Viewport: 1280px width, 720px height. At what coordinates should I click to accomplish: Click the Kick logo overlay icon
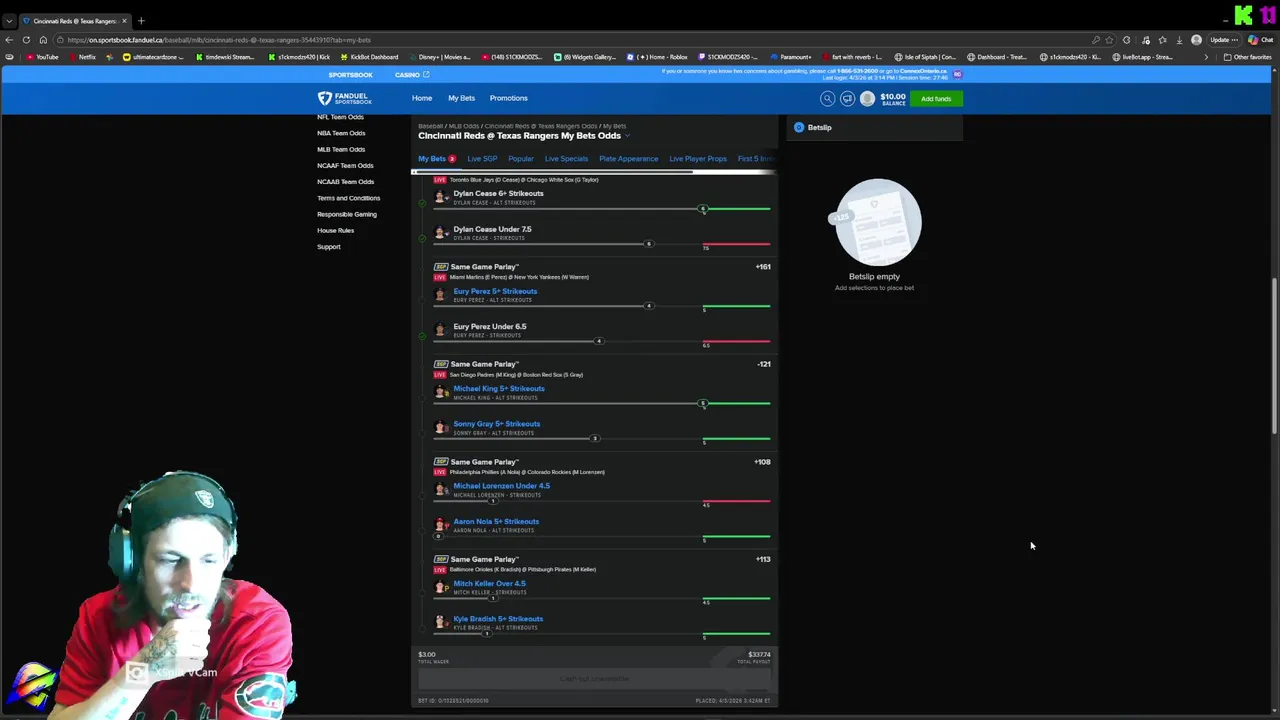point(1243,15)
